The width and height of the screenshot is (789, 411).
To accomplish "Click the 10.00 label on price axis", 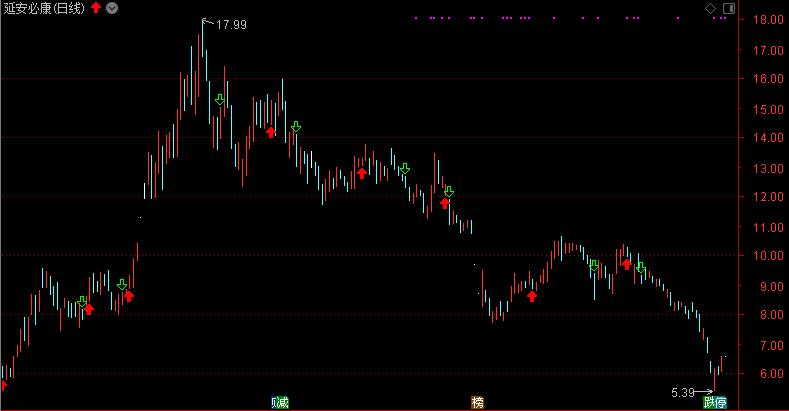I will coord(767,256).
